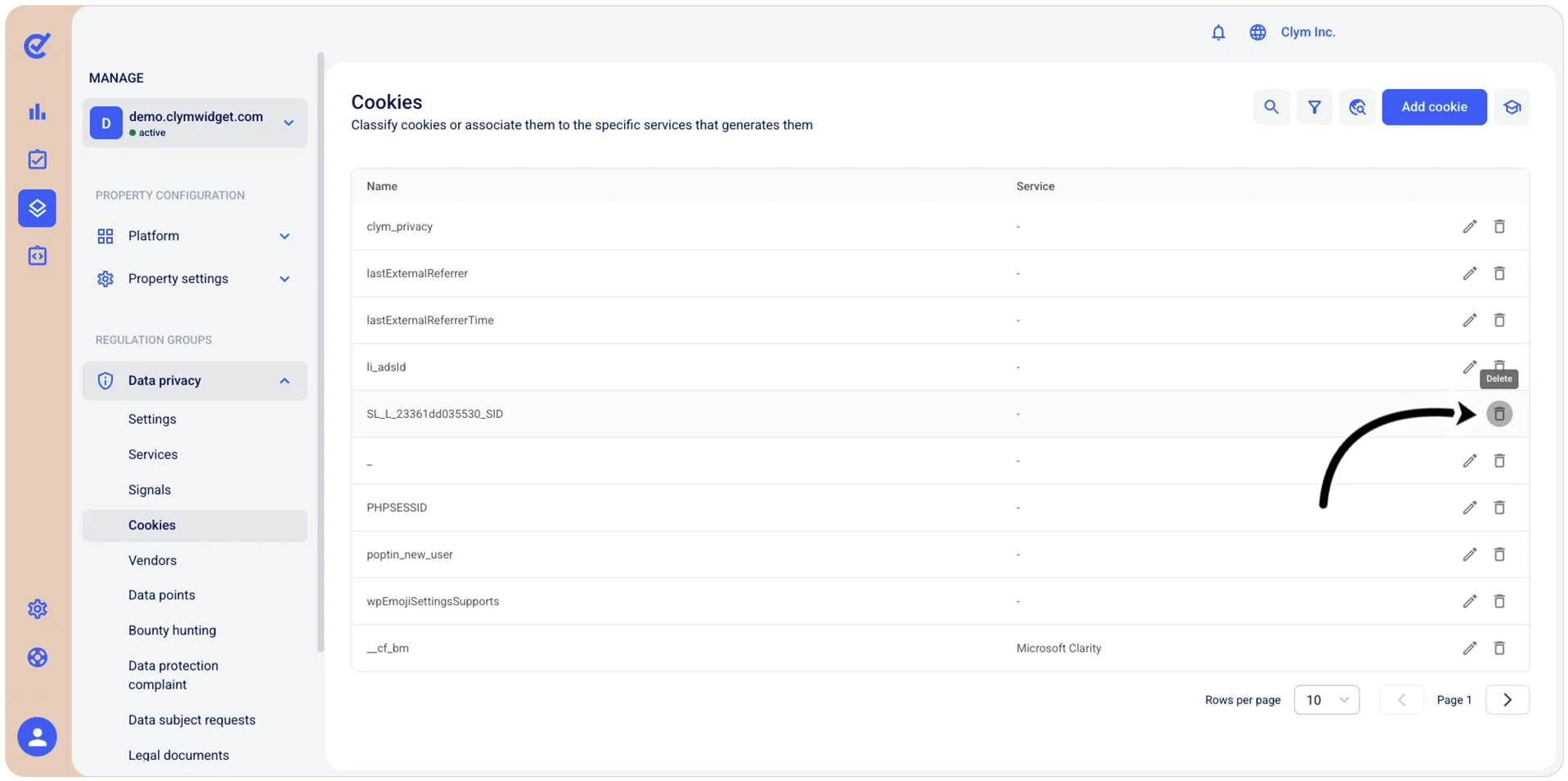Open the Signals menu item

coord(150,489)
